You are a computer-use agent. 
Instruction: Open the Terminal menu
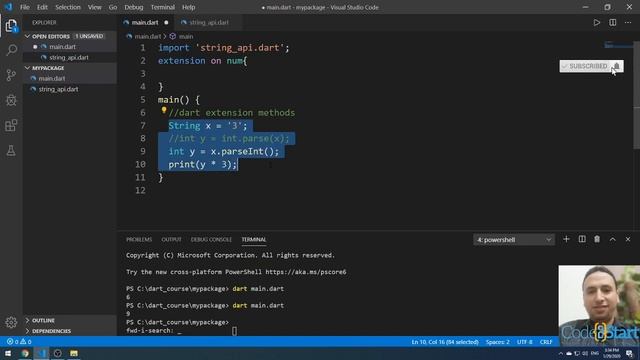pos(162,7)
